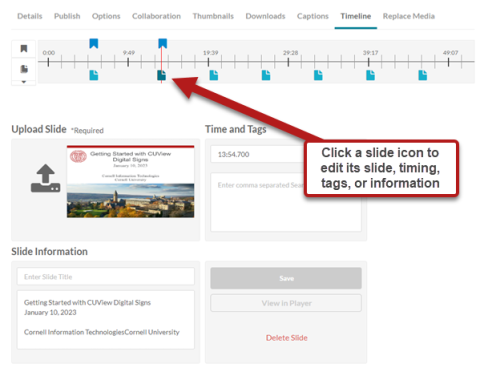
Task: Open the Details tab
Action: click(x=30, y=16)
